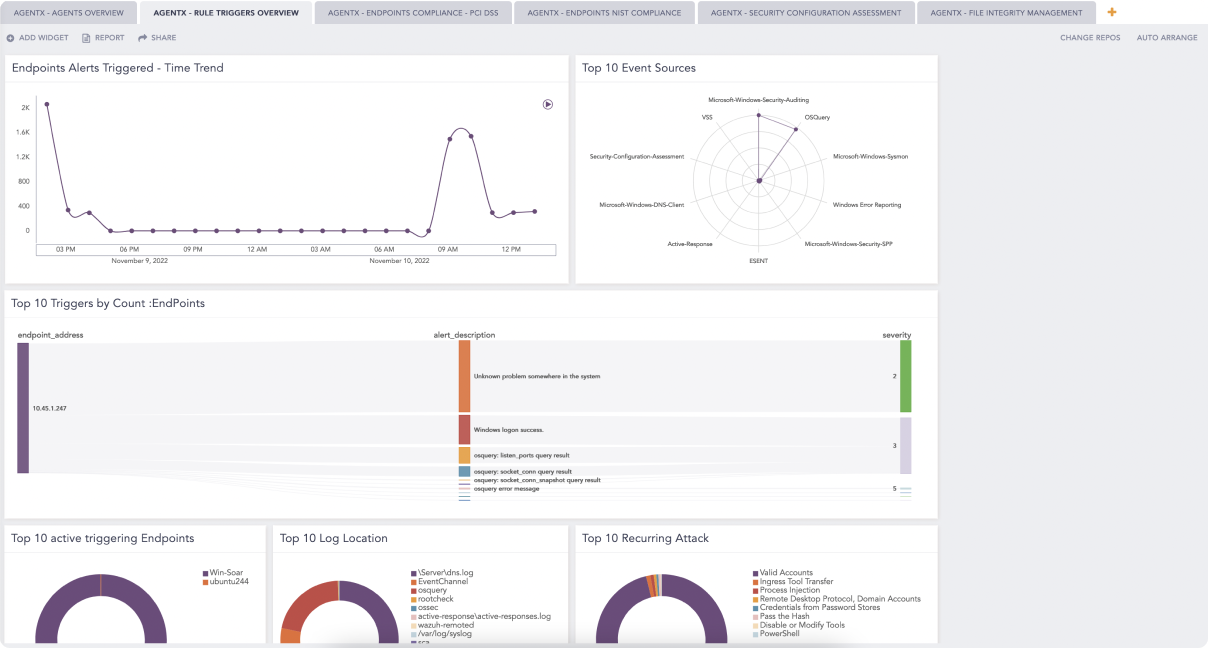Click Process Injection legend swatch
Image resolution: width=1208 pixels, height=648 pixels.
[755, 590]
